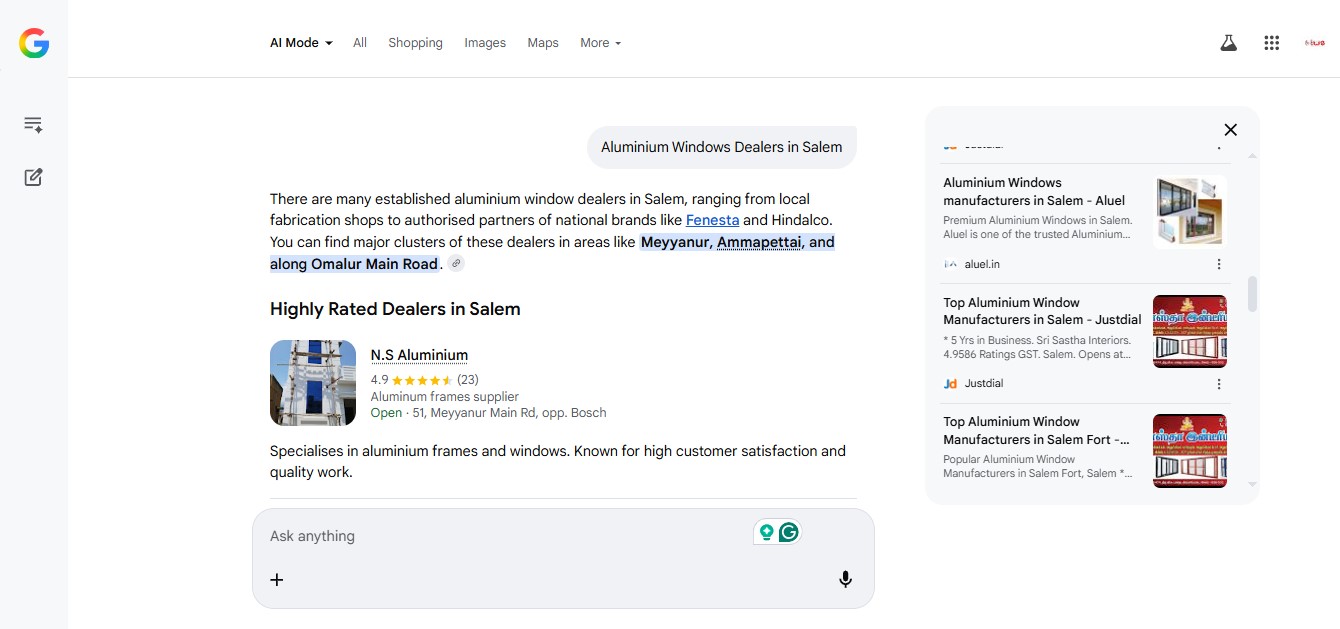Open options menu for Justdial source
The height and width of the screenshot is (629, 1340).
click(1219, 384)
